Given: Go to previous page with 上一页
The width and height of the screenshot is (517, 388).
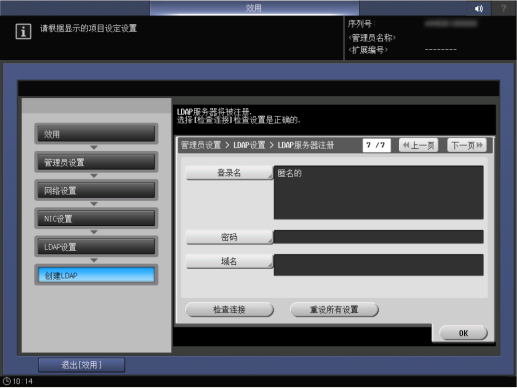Looking at the screenshot, I should 419,145.
